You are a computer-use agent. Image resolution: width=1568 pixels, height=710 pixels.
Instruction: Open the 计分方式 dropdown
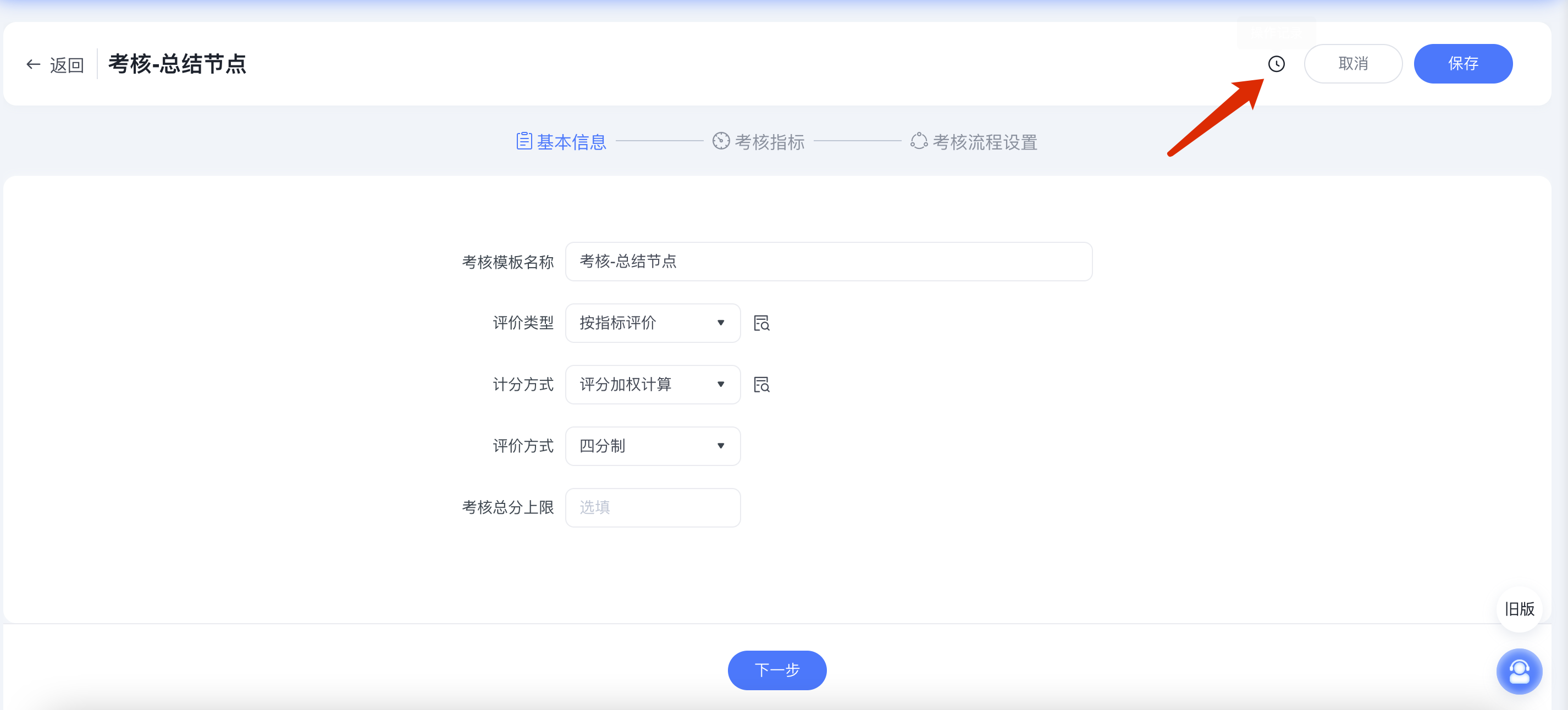pyautogui.click(x=653, y=385)
